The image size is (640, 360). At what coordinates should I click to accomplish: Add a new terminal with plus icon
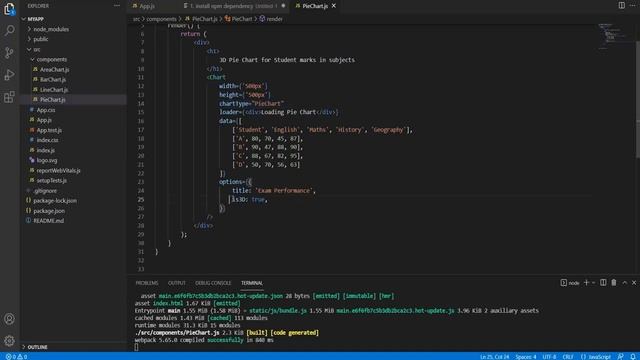[x=587, y=282]
